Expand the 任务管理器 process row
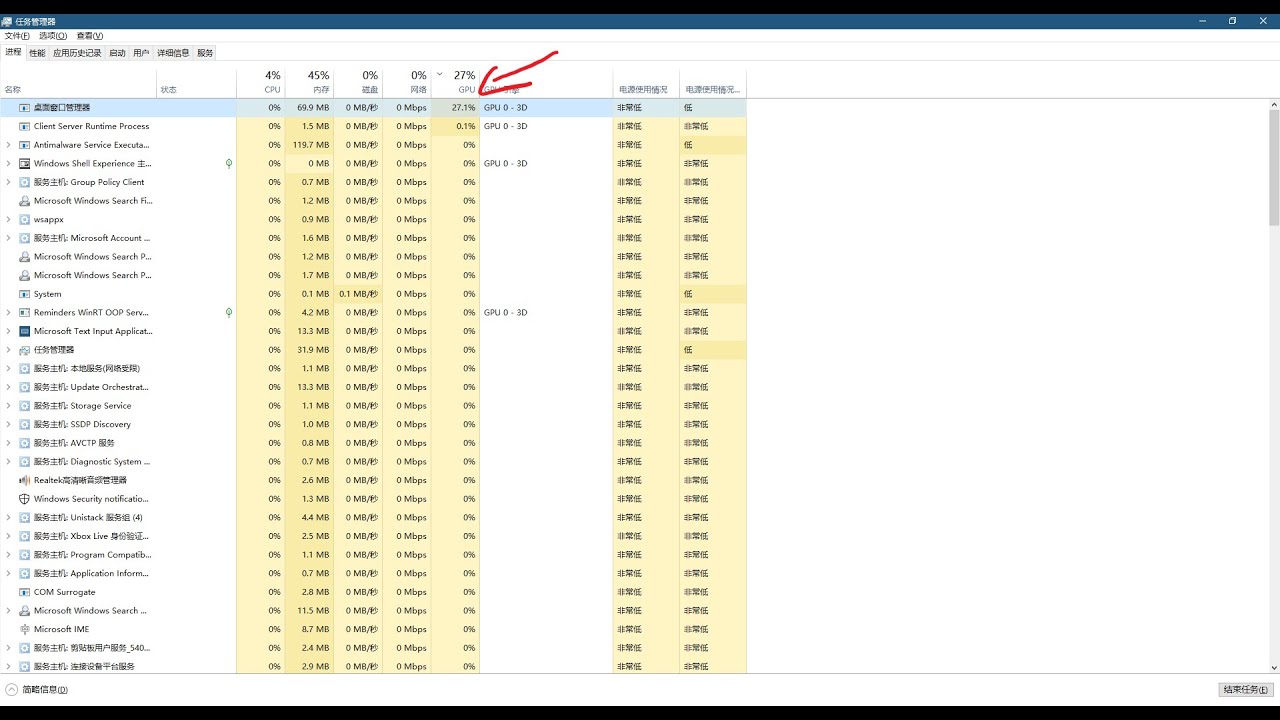Image resolution: width=1280 pixels, height=720 pixels. (8, 350)
